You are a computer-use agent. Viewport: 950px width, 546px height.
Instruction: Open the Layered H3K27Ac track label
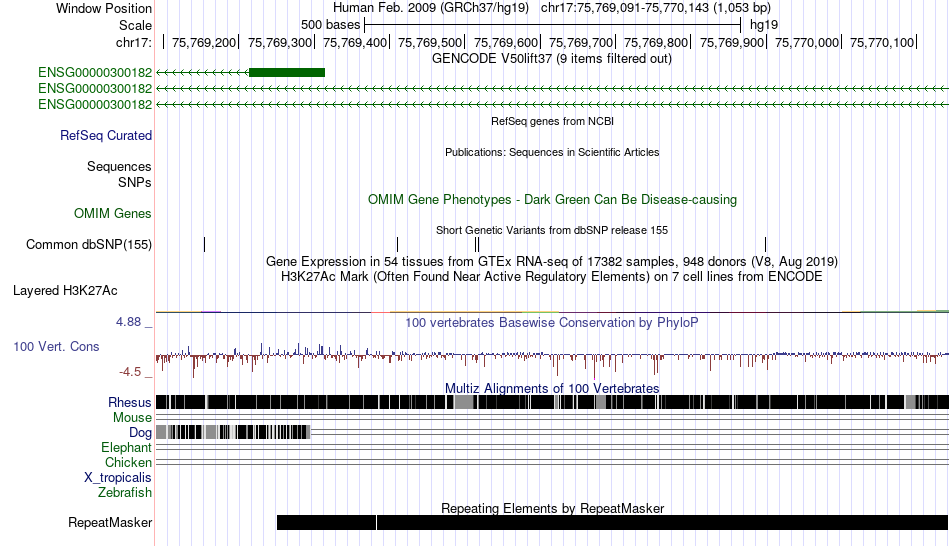65,291
